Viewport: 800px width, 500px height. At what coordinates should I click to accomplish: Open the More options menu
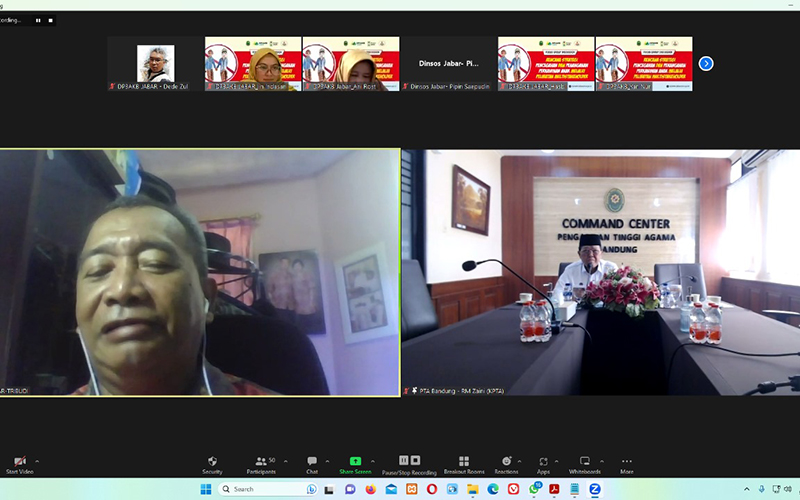coord(626,462)
